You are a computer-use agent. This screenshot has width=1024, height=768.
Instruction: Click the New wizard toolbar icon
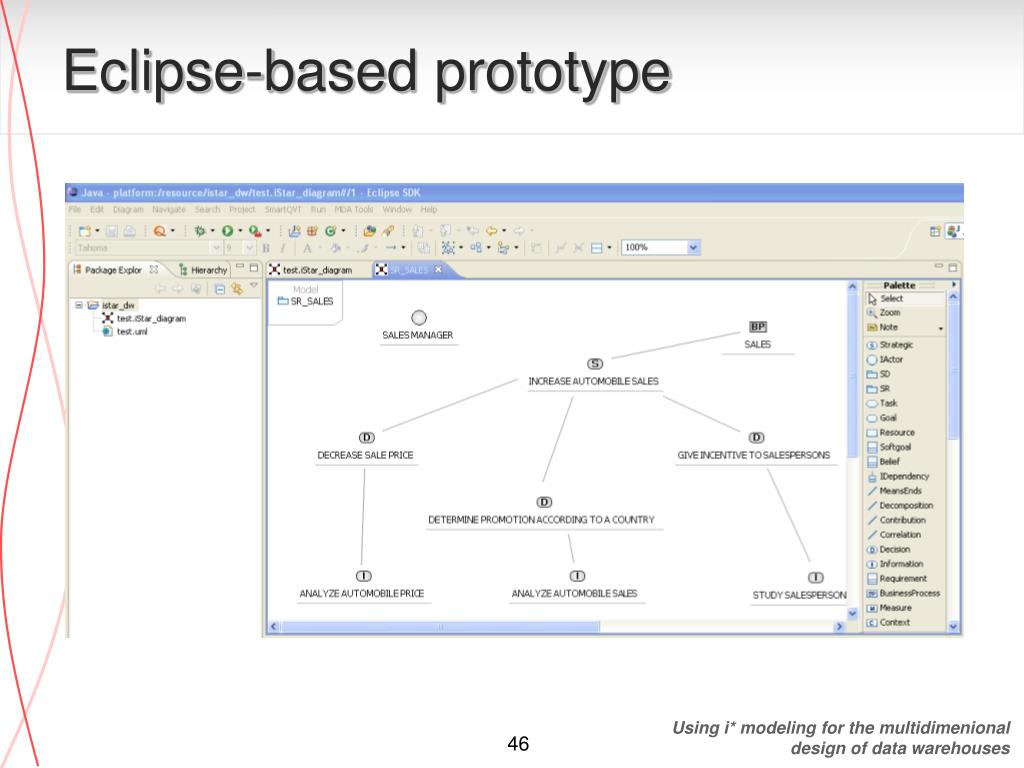pyautogui.click(x=85, y=231)
